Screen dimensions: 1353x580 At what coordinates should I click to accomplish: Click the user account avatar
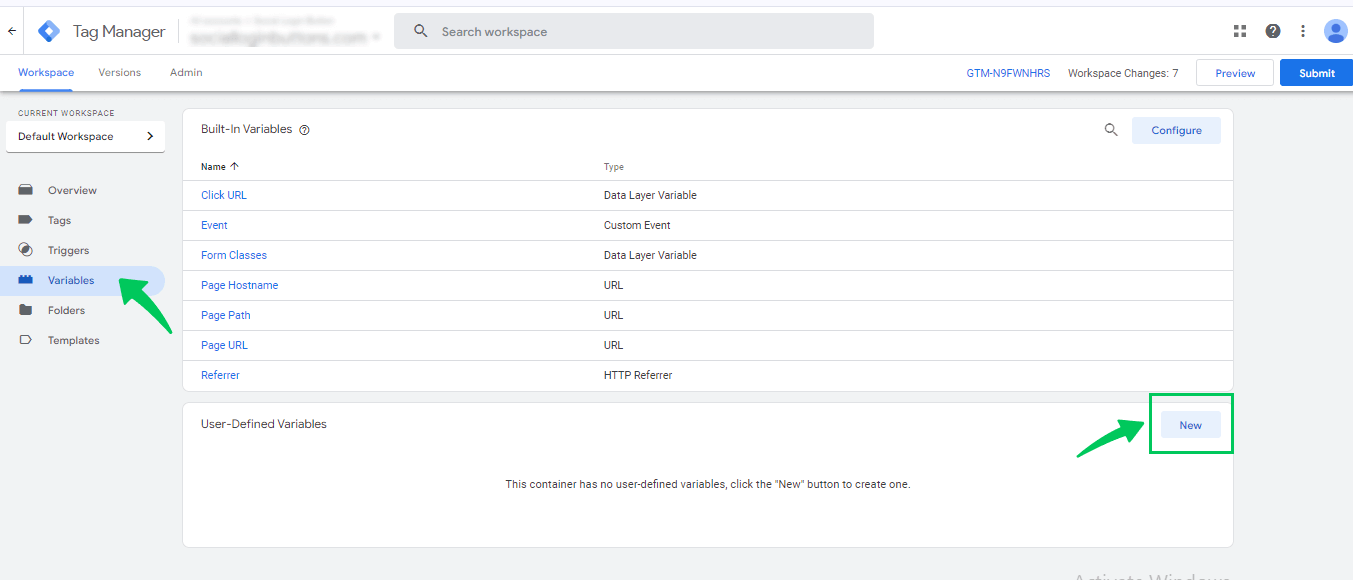[1335, 31]
